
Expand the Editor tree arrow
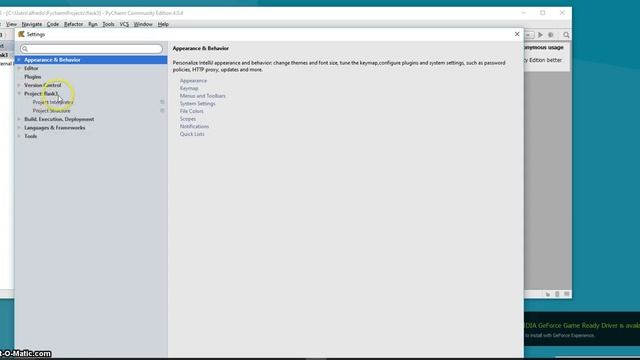tap(19, 69)
